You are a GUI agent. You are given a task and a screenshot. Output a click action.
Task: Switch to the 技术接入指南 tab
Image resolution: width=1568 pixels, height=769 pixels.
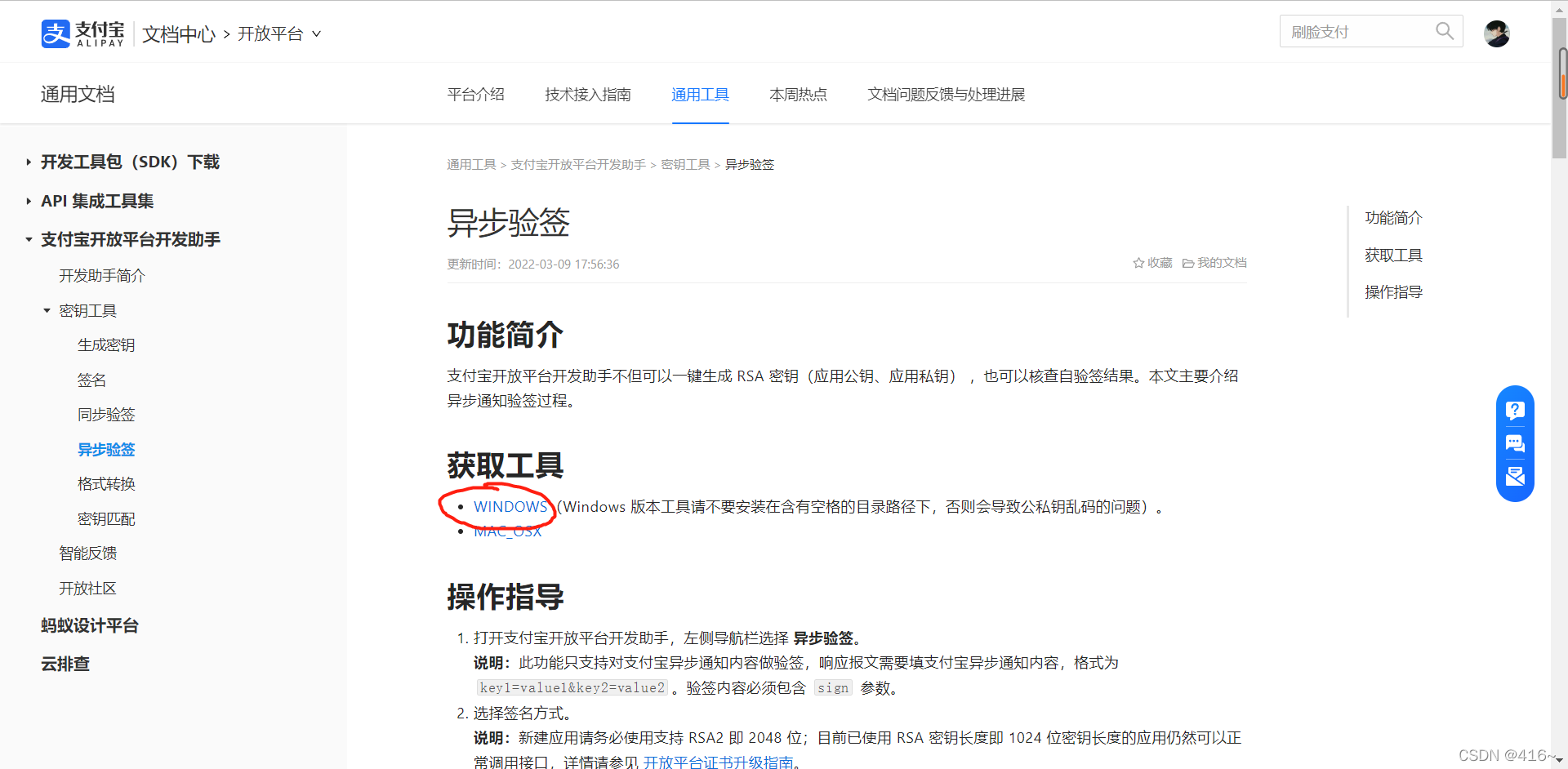pos(587,95)
